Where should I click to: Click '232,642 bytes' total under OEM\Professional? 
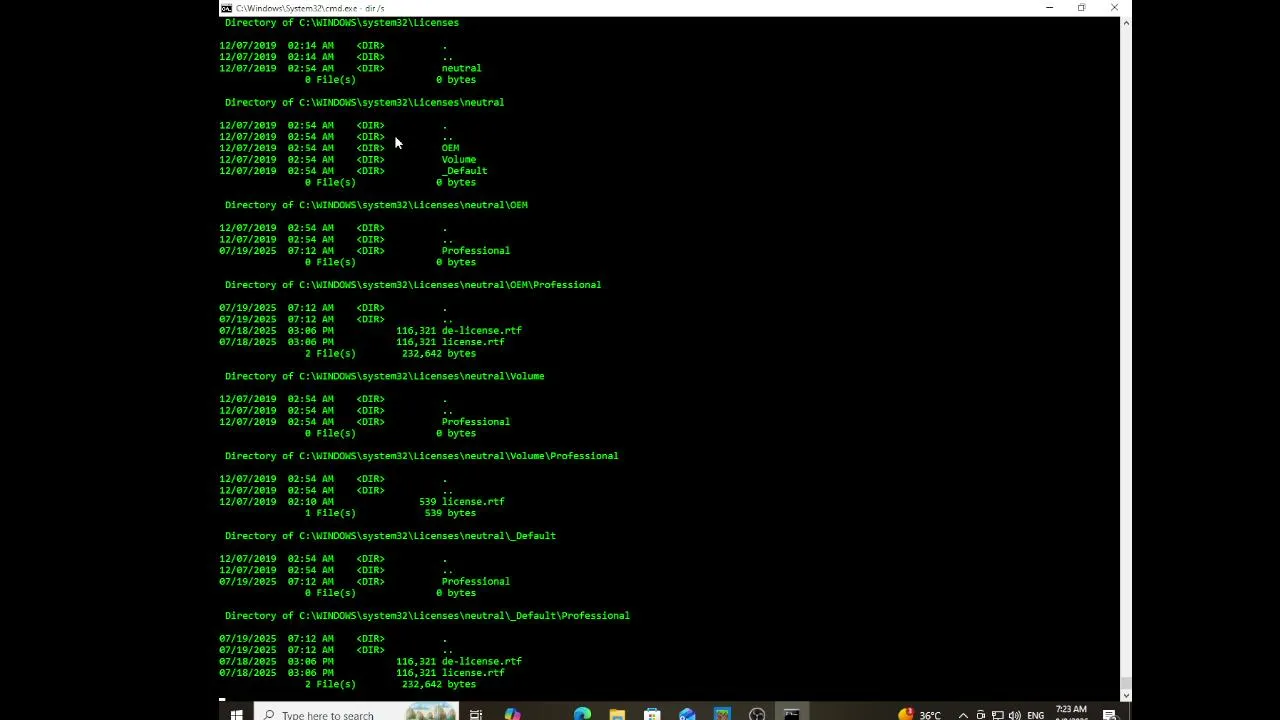439,353
